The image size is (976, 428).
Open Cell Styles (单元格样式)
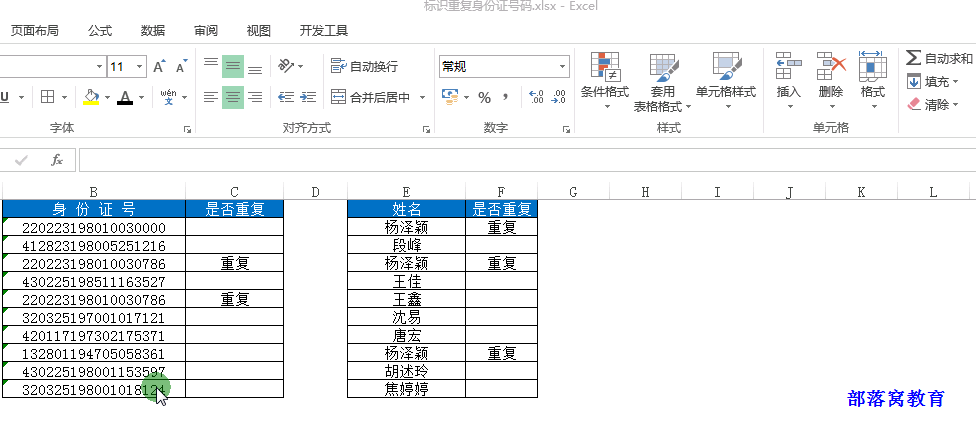click(726, 81)
